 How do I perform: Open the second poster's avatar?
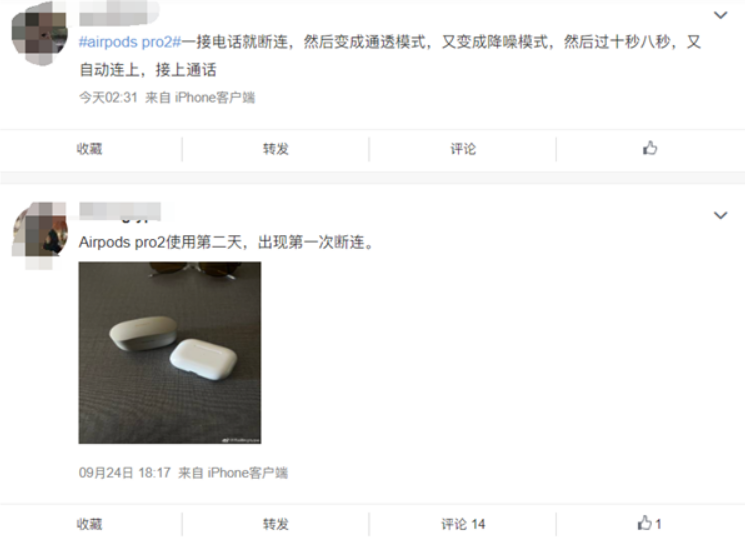39,235
